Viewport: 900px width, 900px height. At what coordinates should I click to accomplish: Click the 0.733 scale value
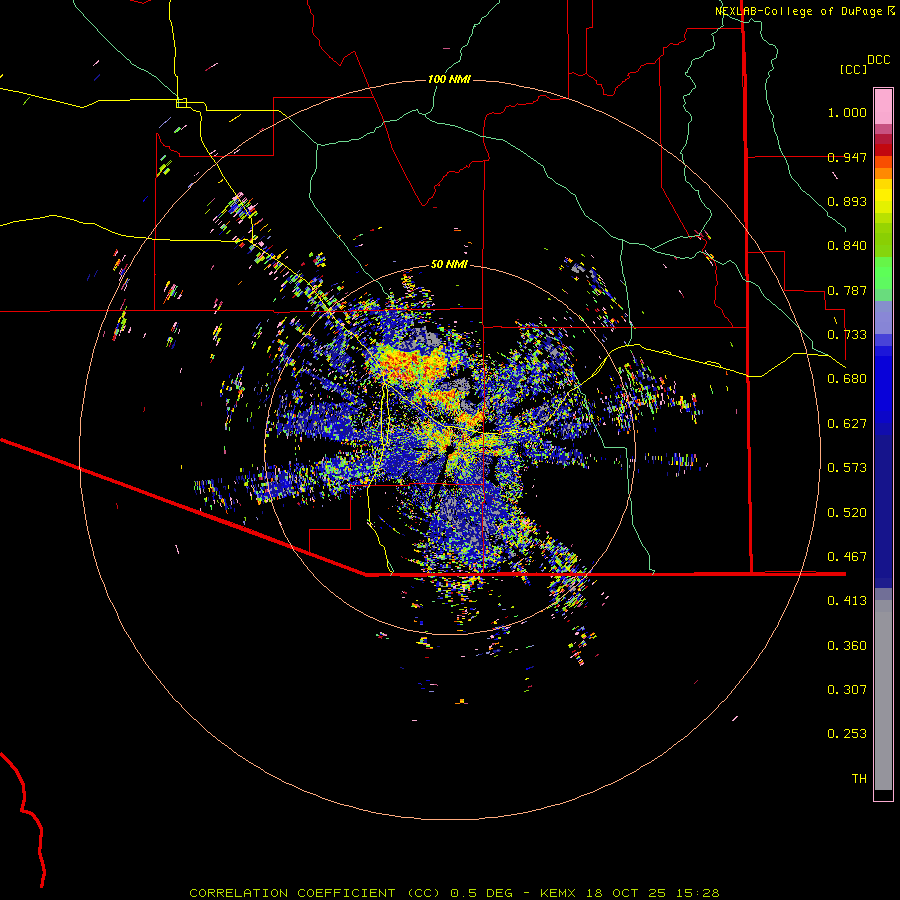847,335
